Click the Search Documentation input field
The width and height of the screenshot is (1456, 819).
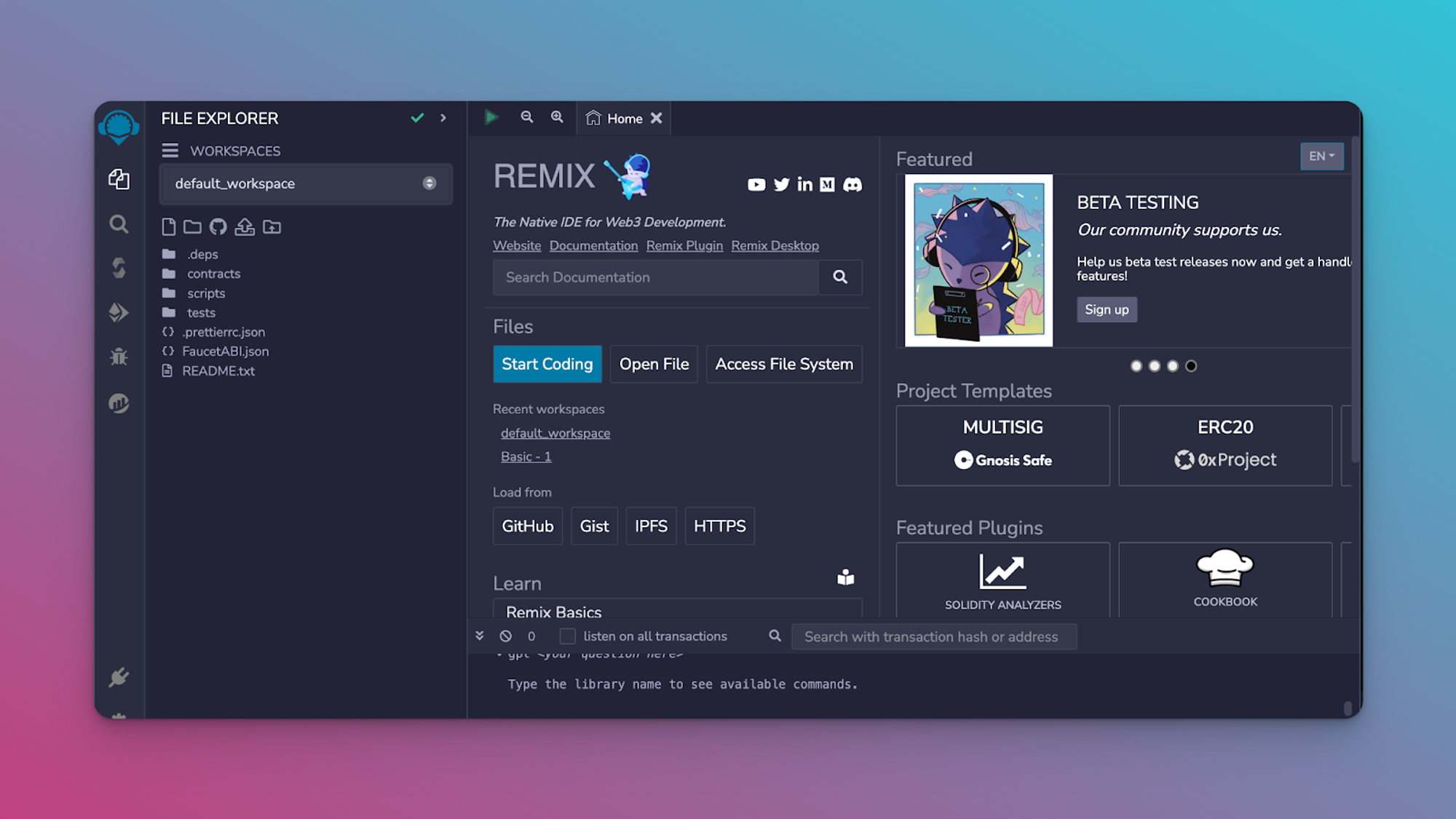coord(655,277)
